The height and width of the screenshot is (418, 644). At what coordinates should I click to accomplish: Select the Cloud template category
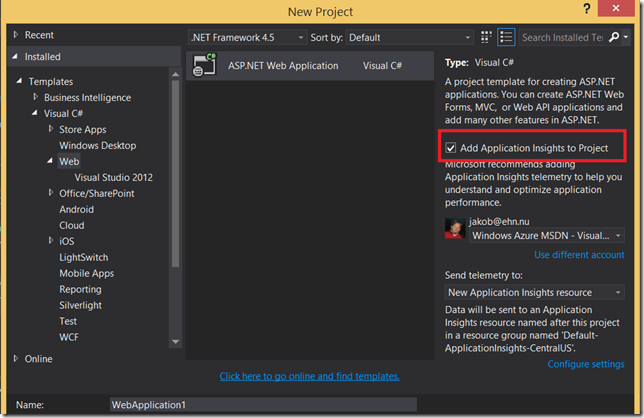pyautogui.click(x=71, y=225)
